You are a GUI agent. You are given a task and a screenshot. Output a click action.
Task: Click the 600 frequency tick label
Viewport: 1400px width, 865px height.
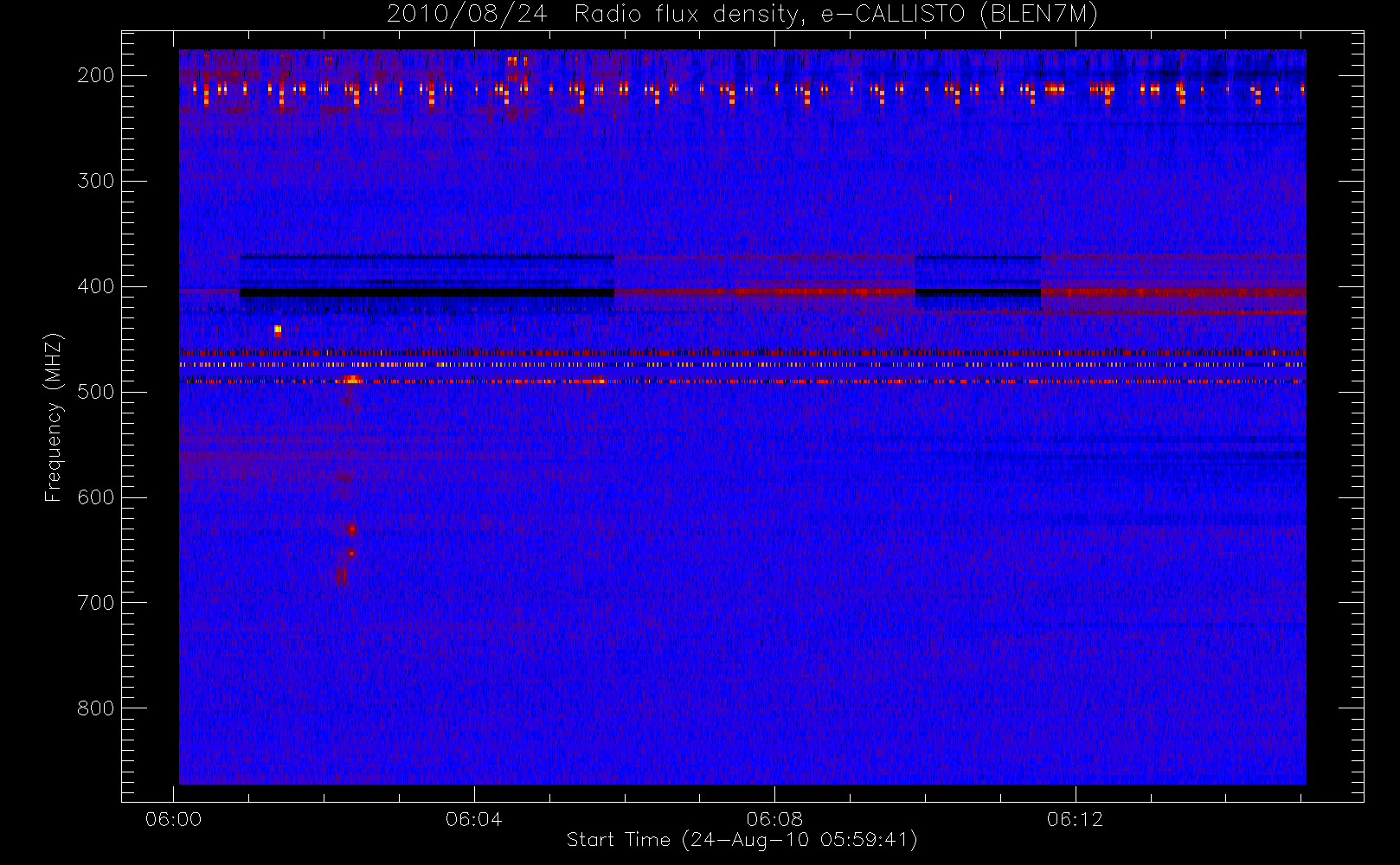[x=96, y=497]
